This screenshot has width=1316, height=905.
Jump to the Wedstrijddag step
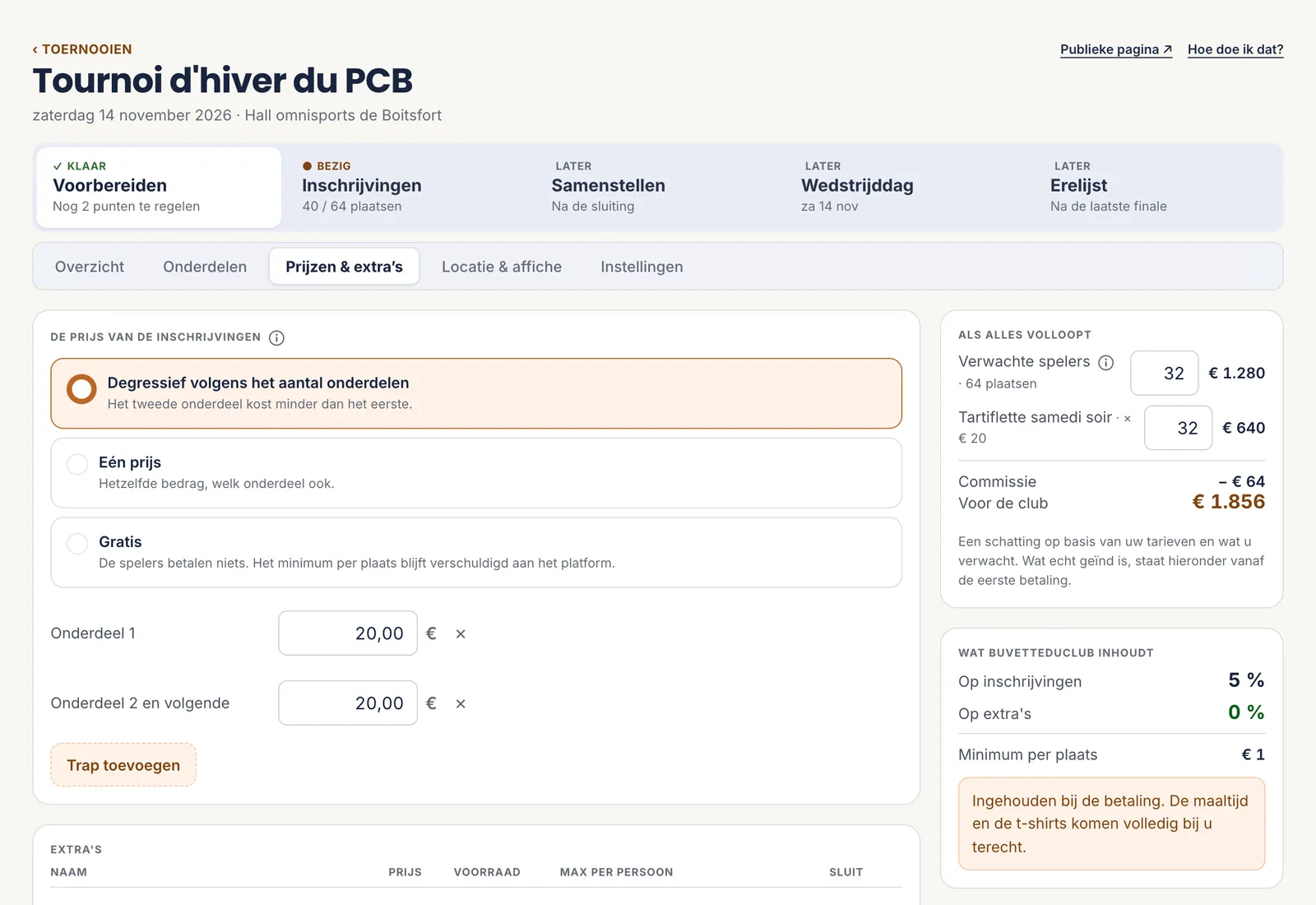[907, 188]
